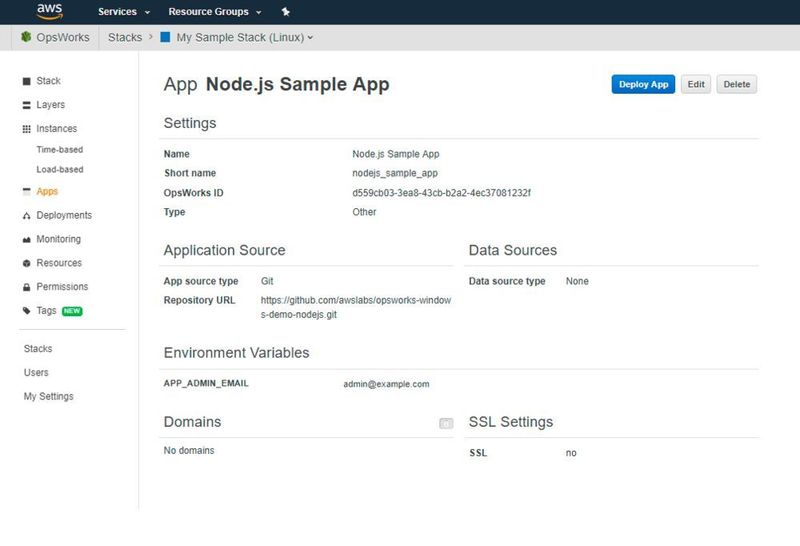This screenshot has width=800, height=546.
Task: Click the short name nodejs_sample_app
Action: (x=395, y=173)
